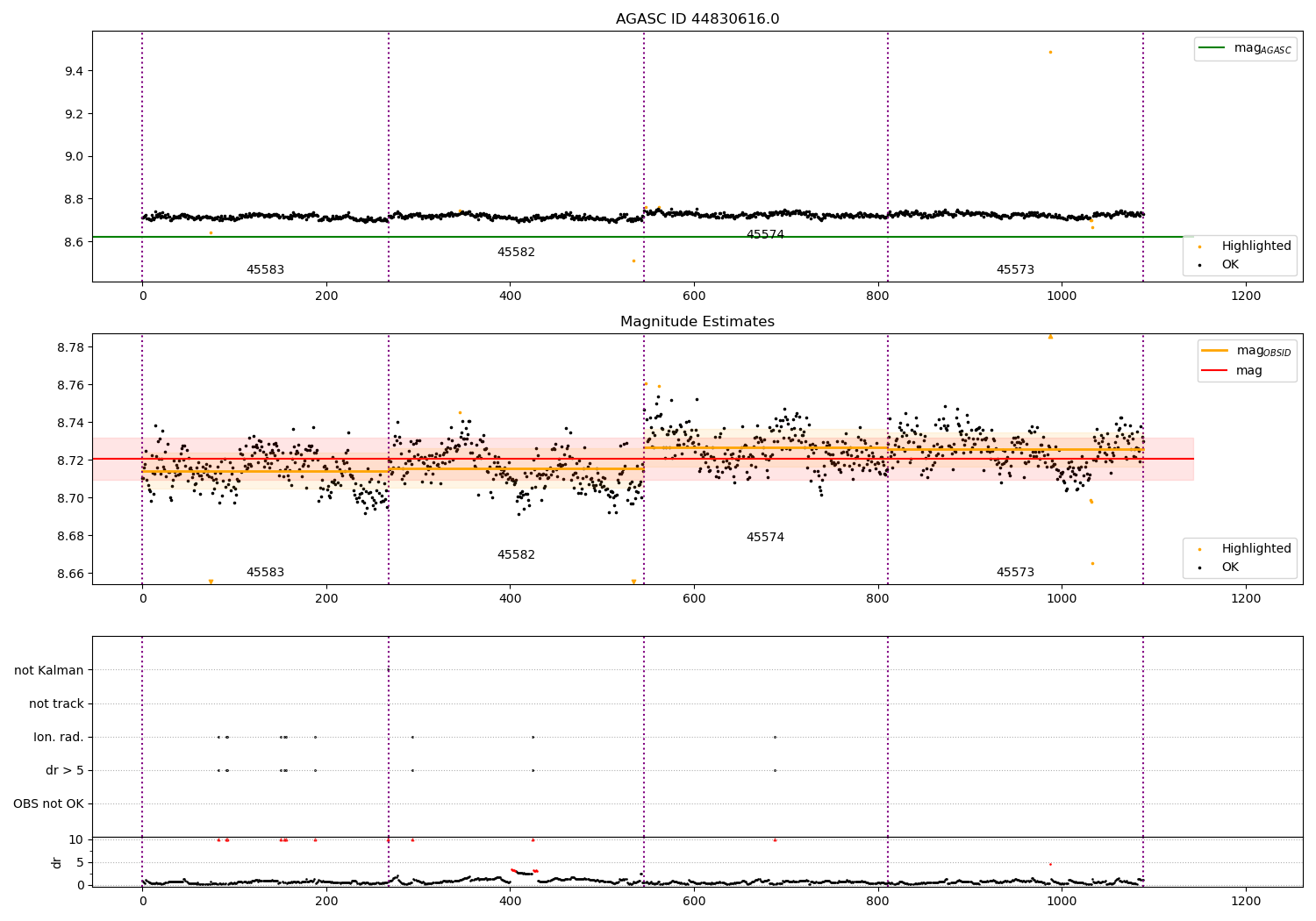
Task: Click obsid label 45582 in the top panel
Action: tap(516, 253)
